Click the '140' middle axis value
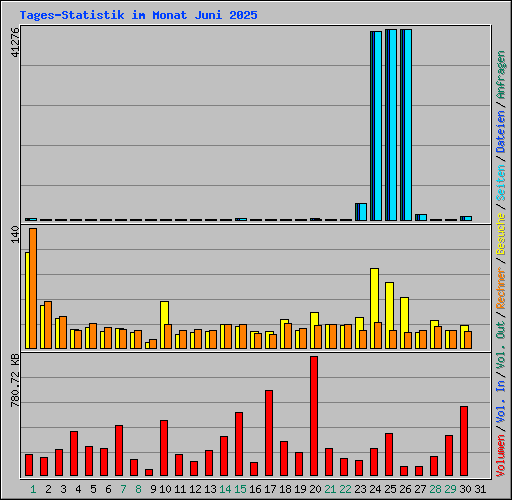The height and width of the screenshot is (500, 512). click(15, 234)
